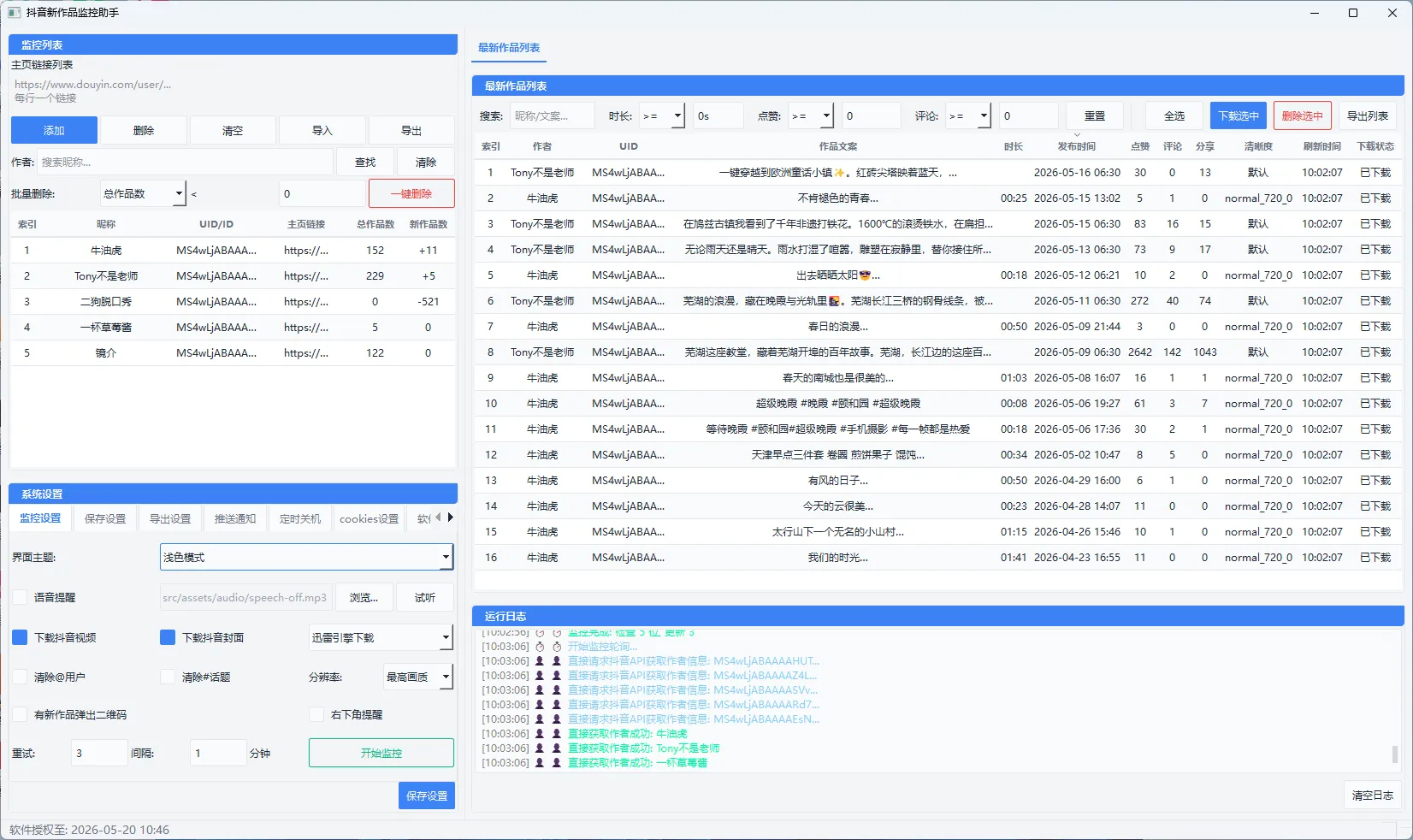Click the 重置 filter button
Screen dimensions: 1413x840
coord(1095,115)
